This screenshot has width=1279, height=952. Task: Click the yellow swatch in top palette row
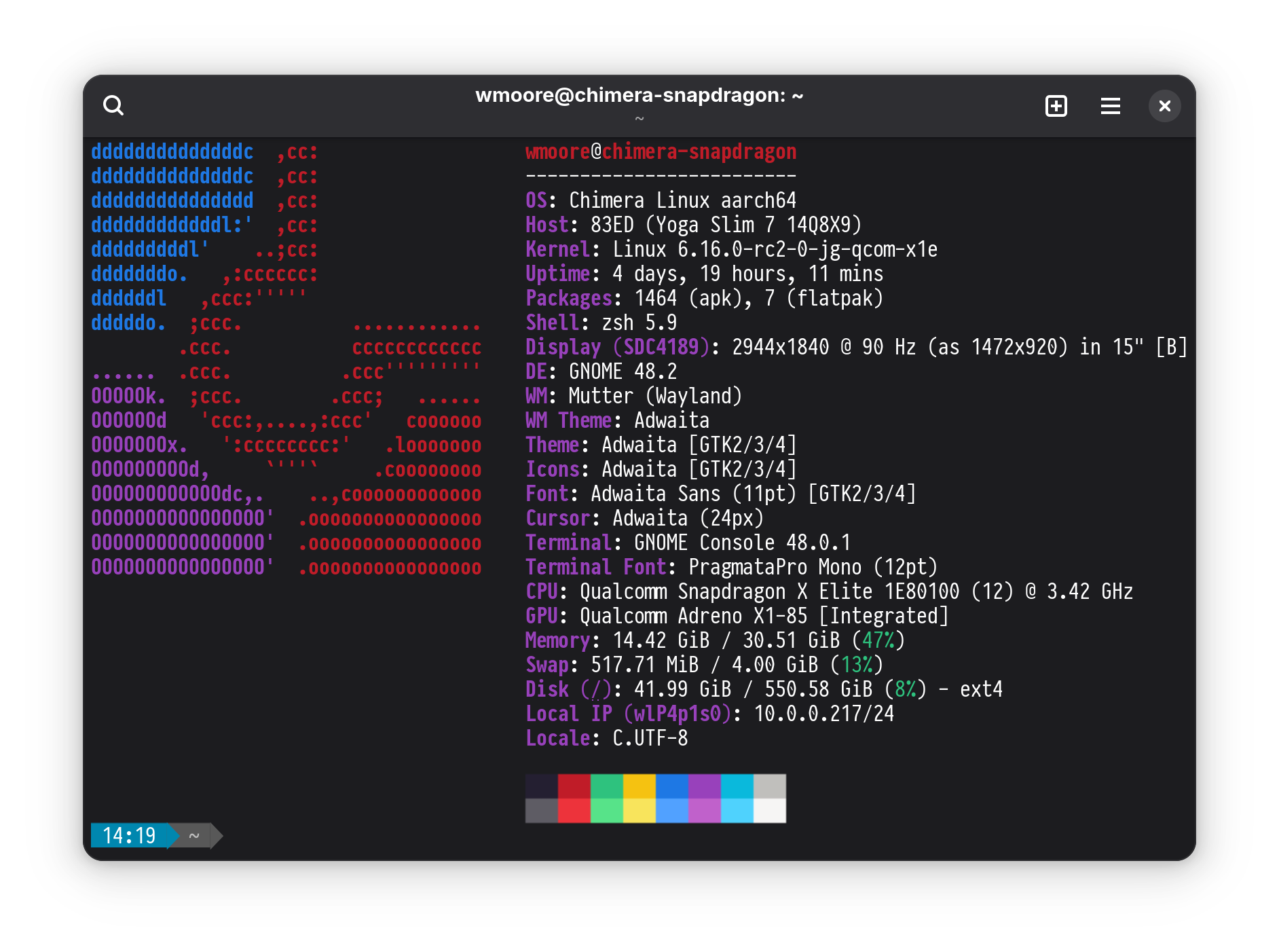pos(639,786)
